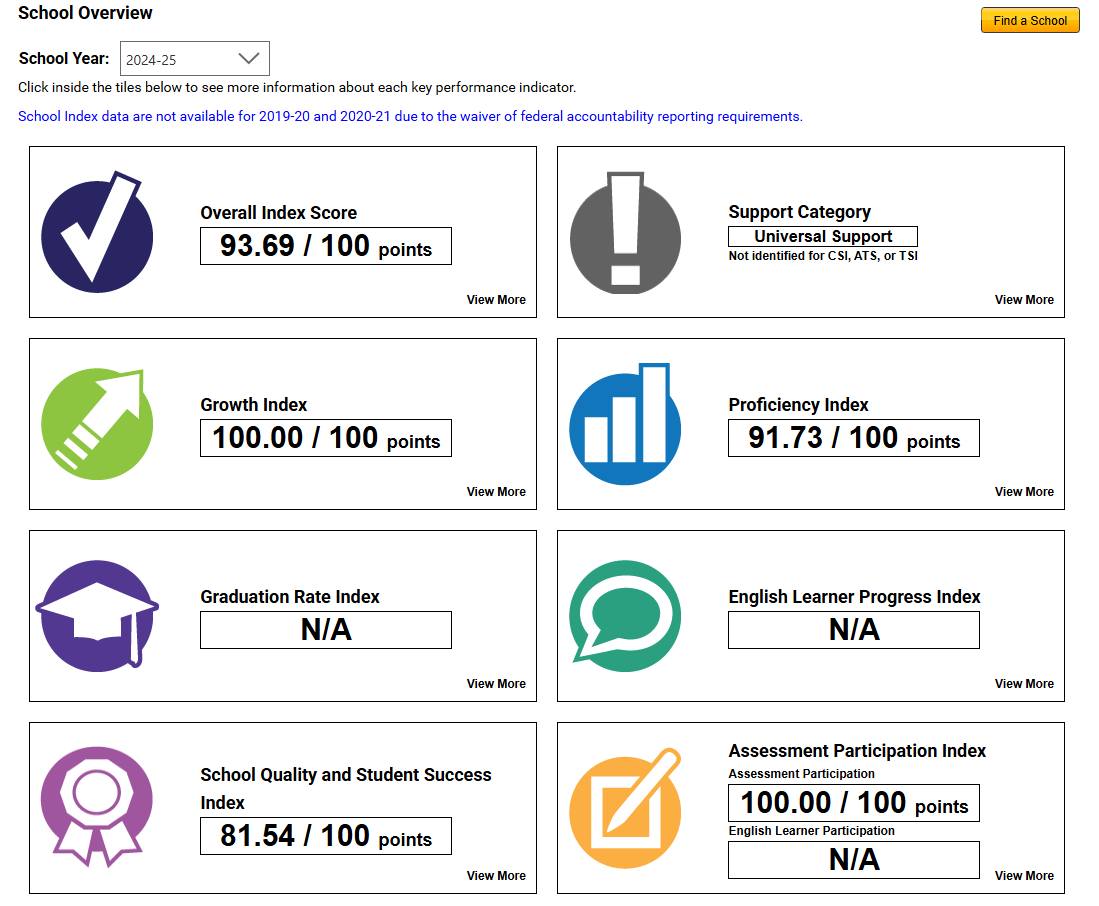View More in Assessment Participation Index tile
The height and width of the screenshot is (906, 1099).
(x=1024, y=875)
